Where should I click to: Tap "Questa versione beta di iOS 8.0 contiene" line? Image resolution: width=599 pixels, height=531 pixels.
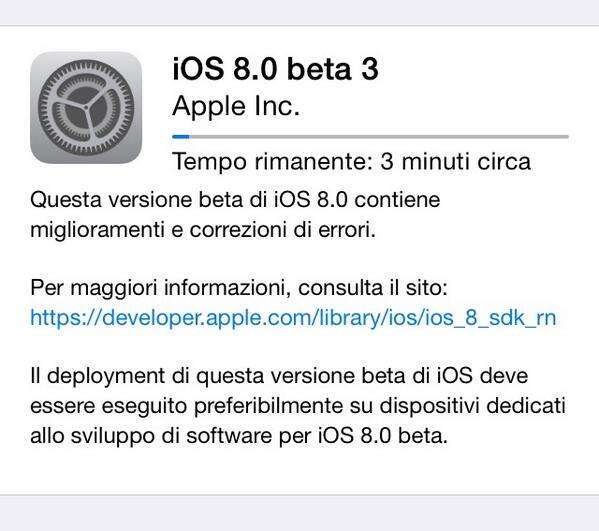click(x=235, y=200)
